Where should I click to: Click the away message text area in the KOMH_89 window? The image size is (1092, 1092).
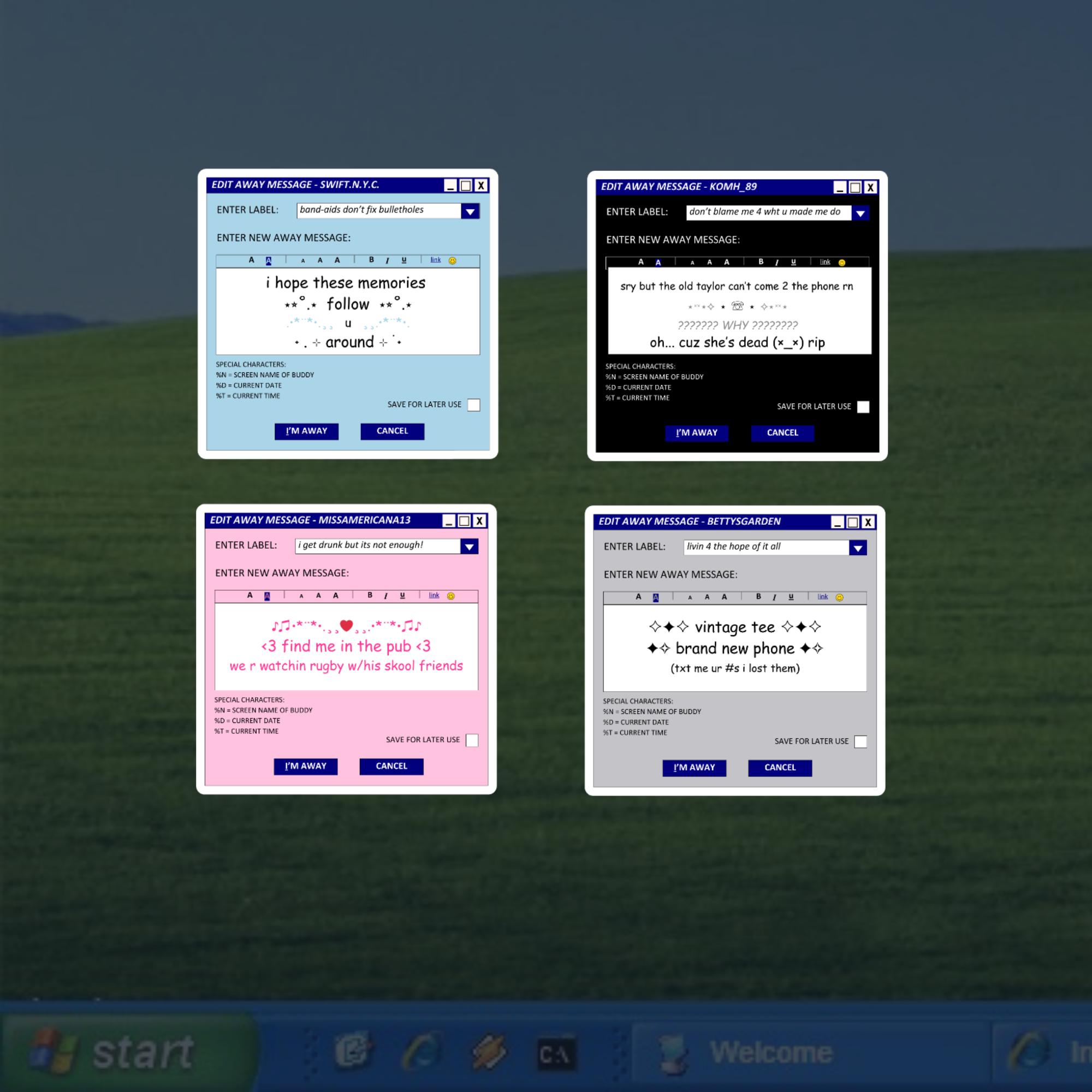pos(739,311)
